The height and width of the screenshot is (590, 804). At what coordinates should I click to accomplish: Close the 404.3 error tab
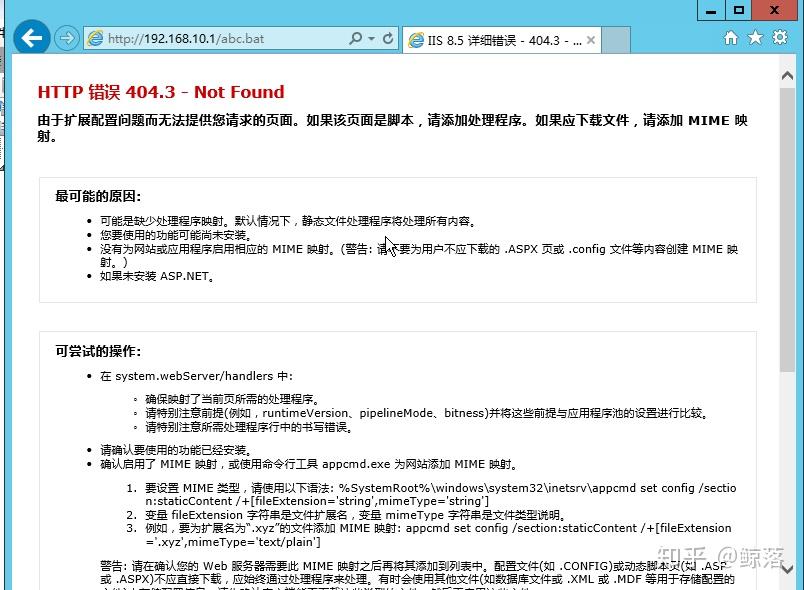(590, 39)
